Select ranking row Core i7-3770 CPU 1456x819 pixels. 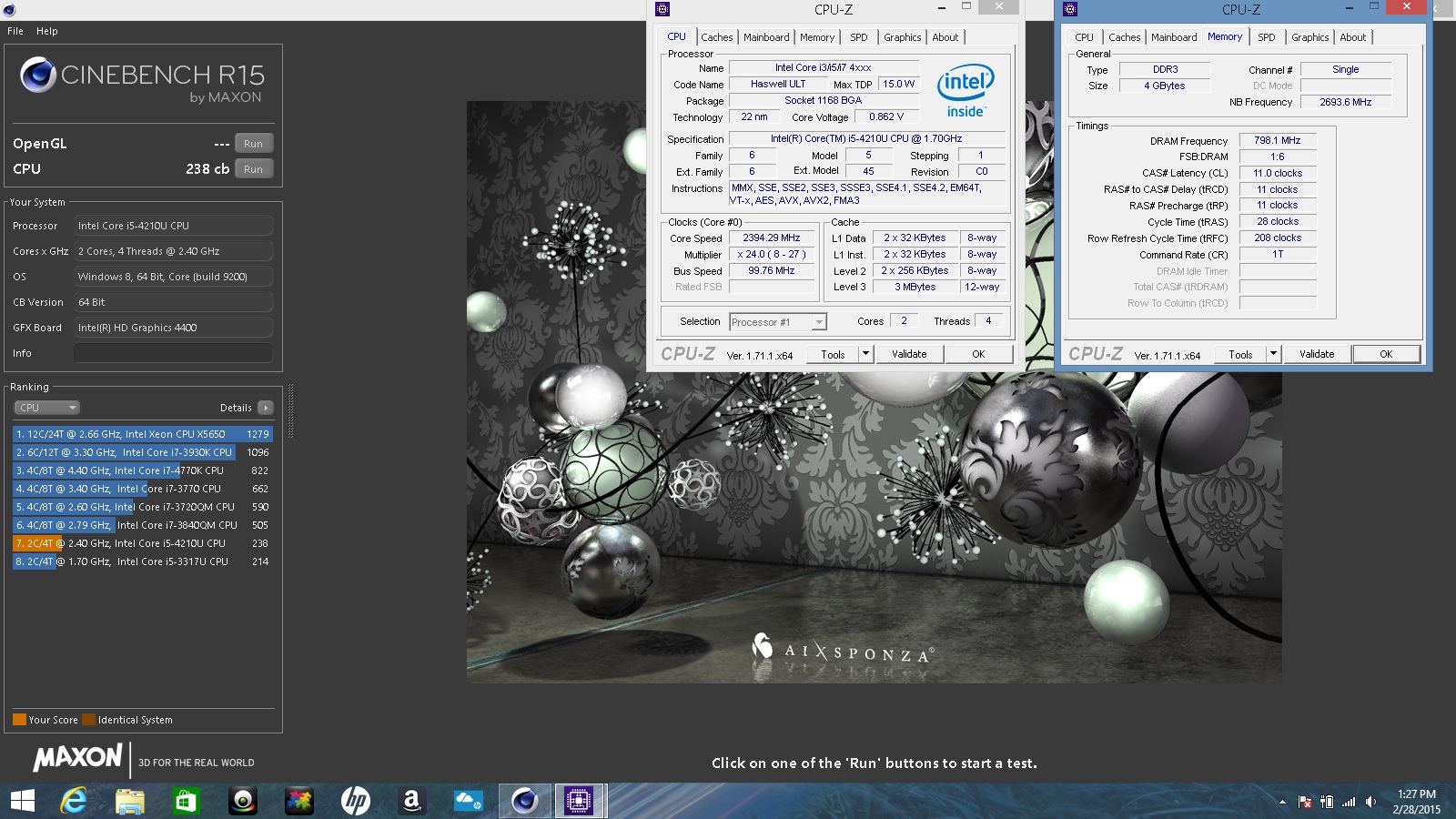143,489
